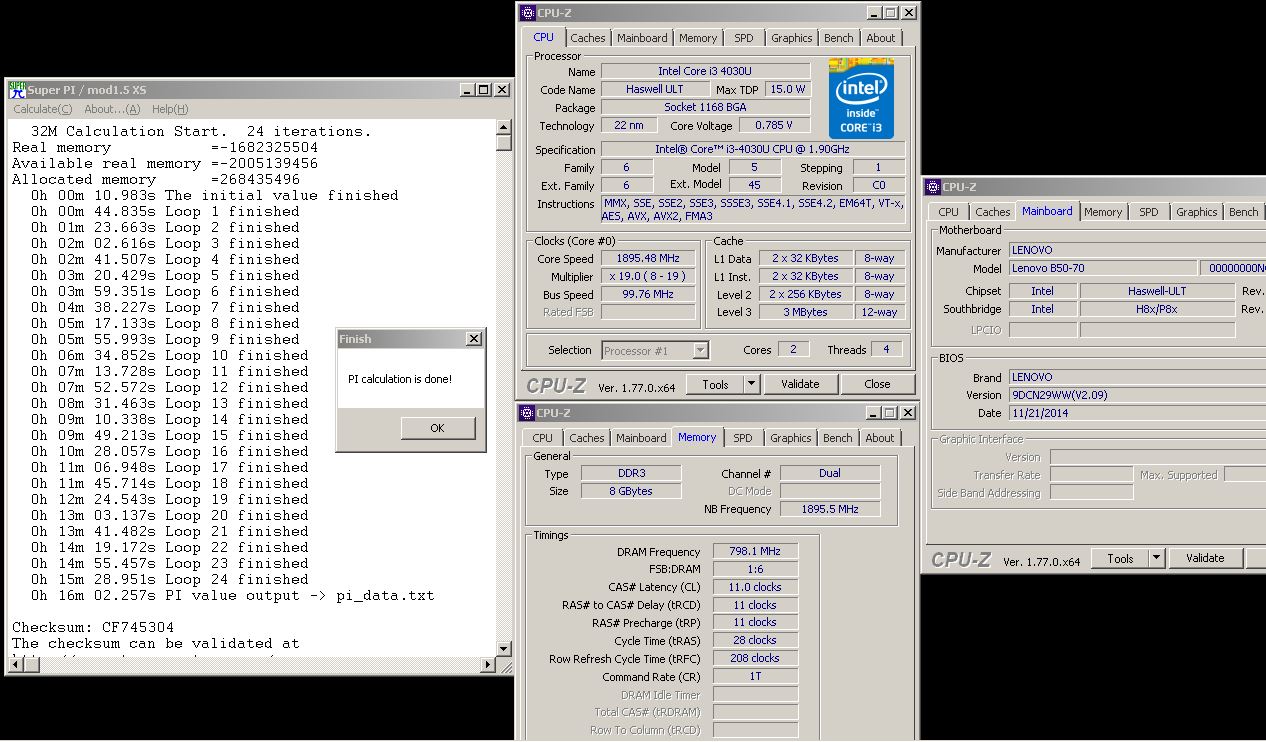Click the Mainboard CPU-Z window title icon

pyautogui.click(x=933, y=187)
